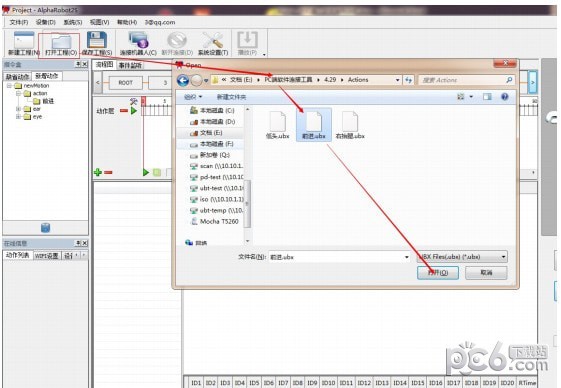
Task: Select the E: drive in navigation pane
Action: (211, 133)
